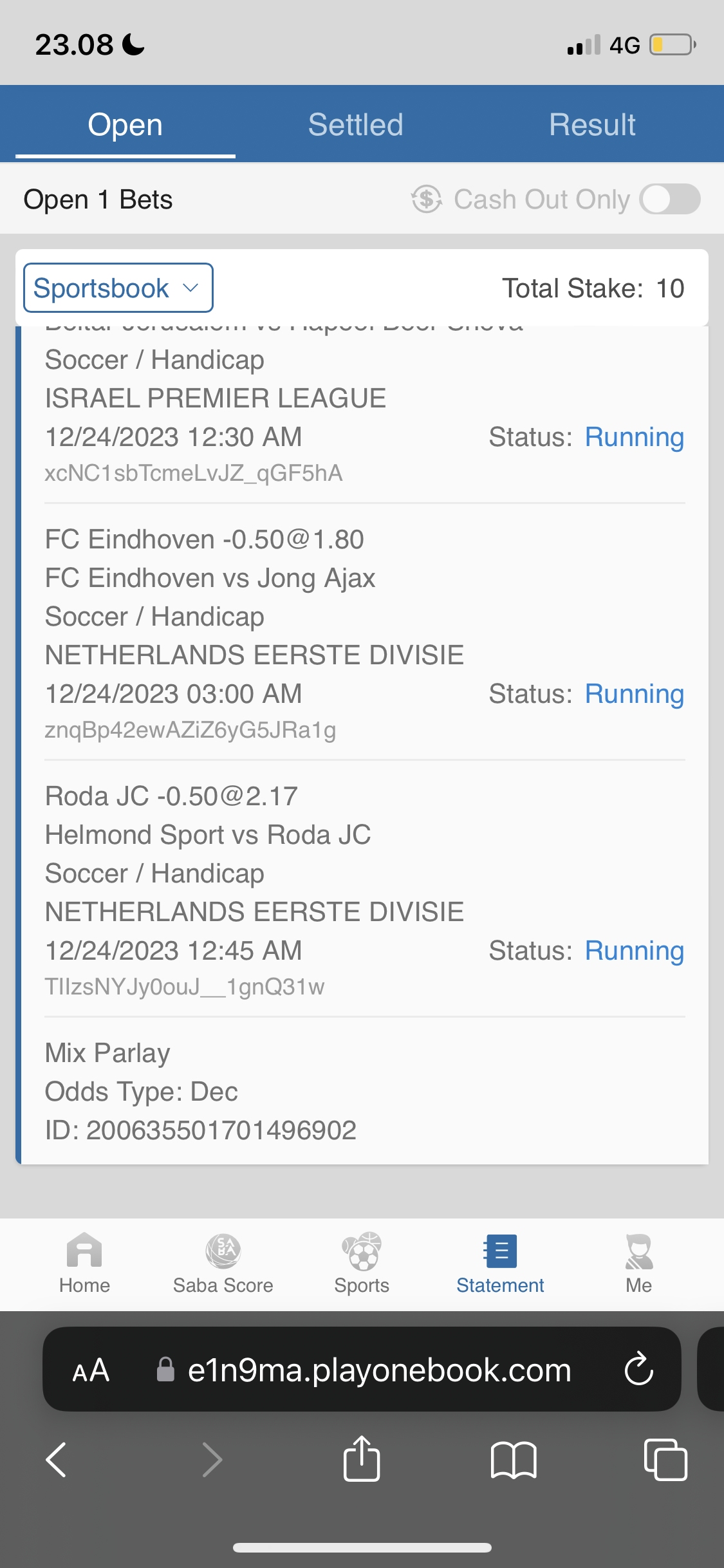The width and height of the screenshot is (724, 1568).
Task: Enable the Cash Out Only switch
Action: click(670, 199)
